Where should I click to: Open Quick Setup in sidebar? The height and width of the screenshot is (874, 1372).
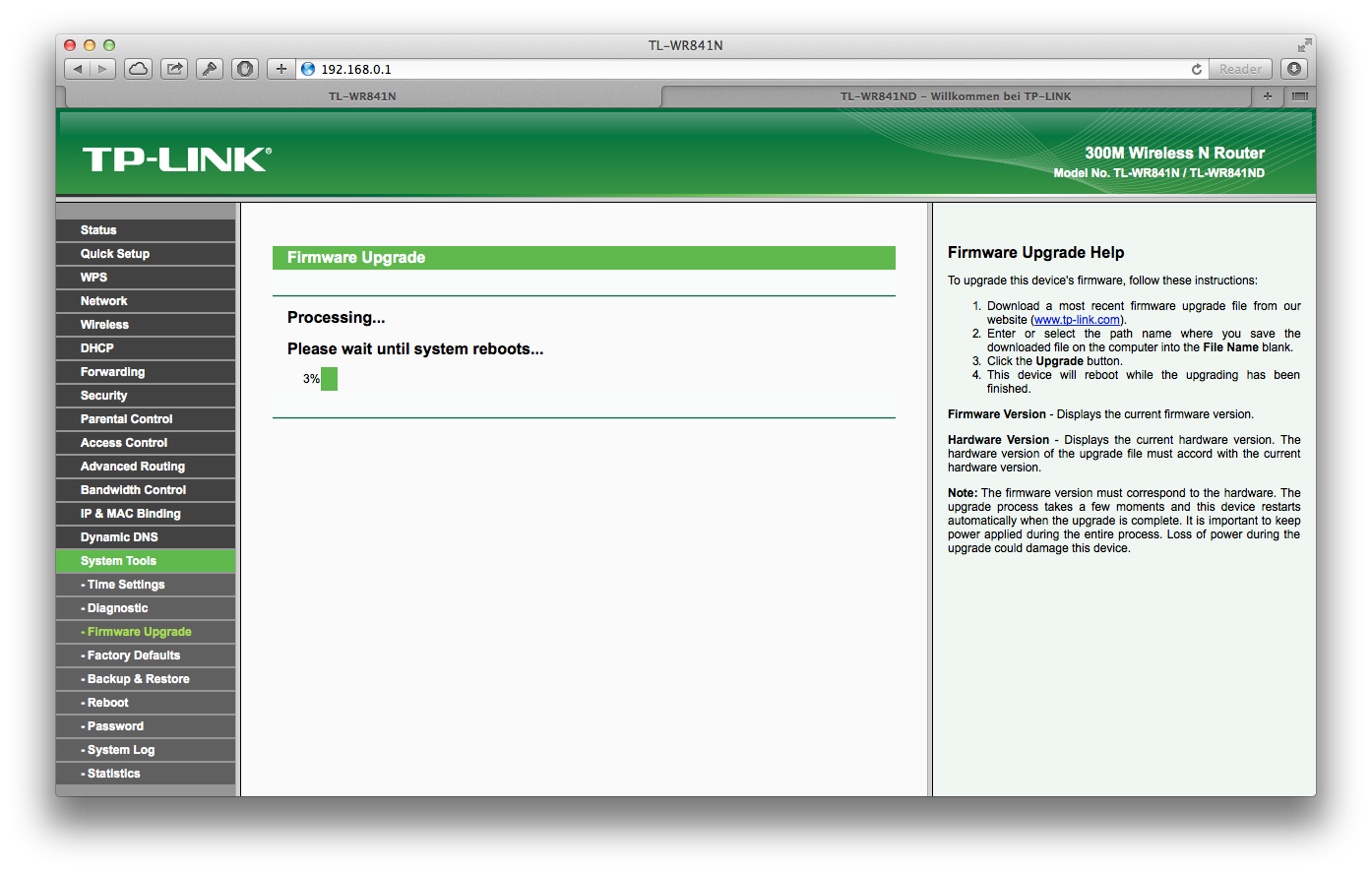point(146,254)
